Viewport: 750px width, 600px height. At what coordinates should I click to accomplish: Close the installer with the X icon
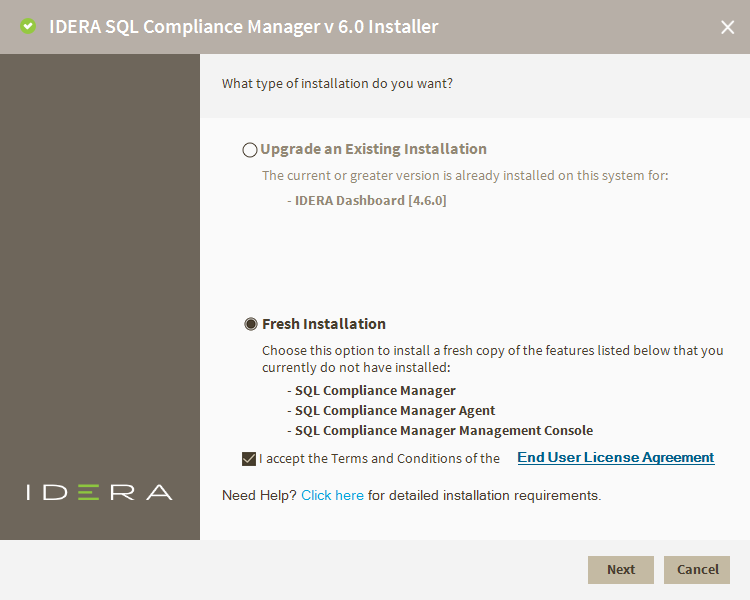click(727, 27)
